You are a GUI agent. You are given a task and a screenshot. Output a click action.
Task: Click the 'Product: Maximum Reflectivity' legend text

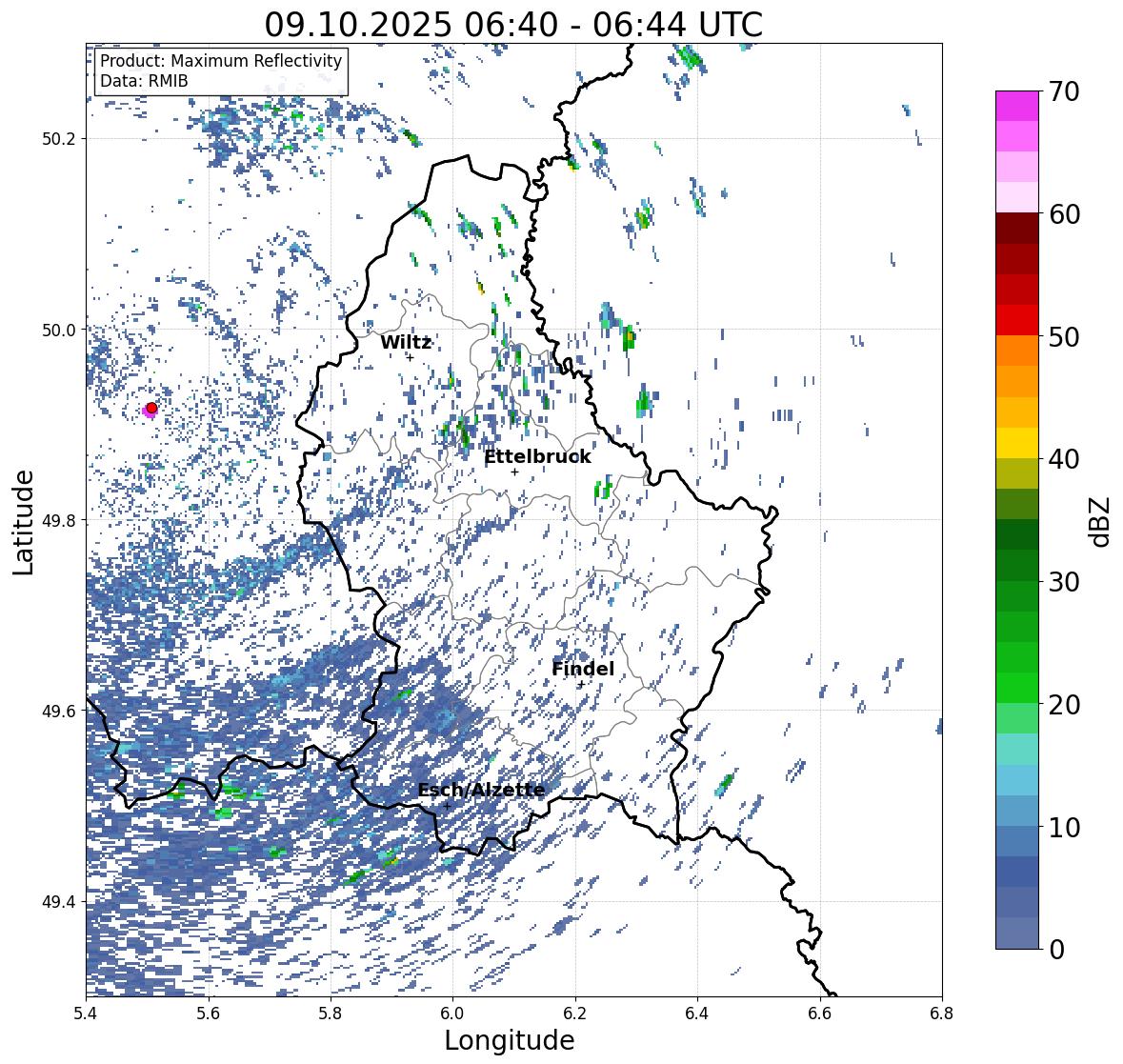221,61
